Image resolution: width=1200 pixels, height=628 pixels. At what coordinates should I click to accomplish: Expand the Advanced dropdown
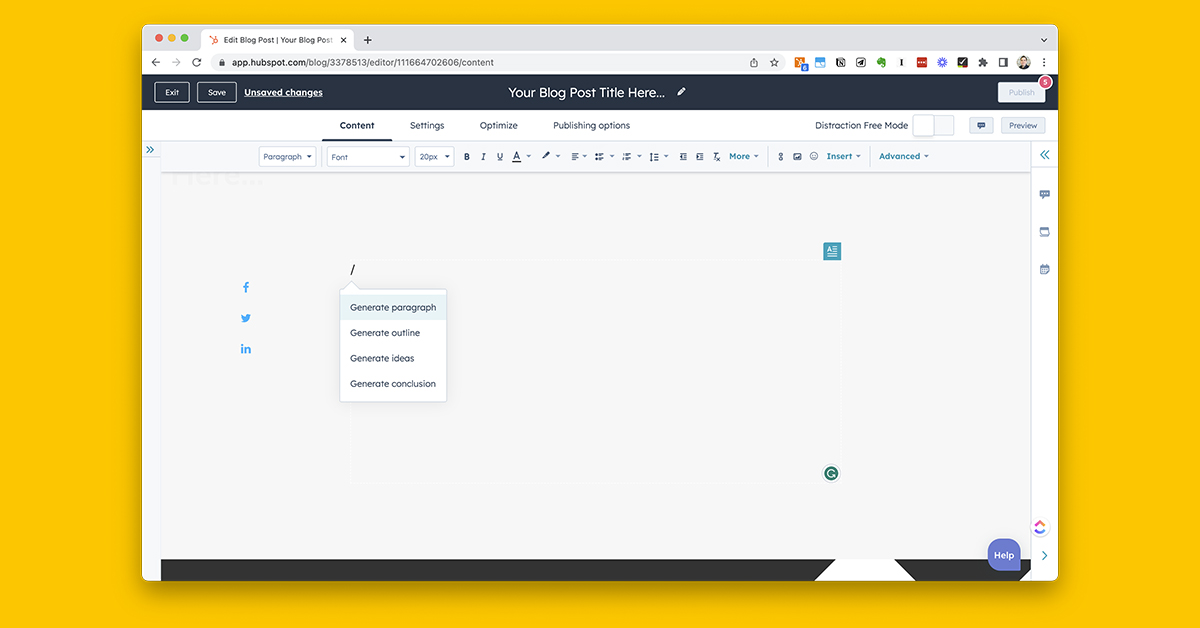(x=904, y=157)
